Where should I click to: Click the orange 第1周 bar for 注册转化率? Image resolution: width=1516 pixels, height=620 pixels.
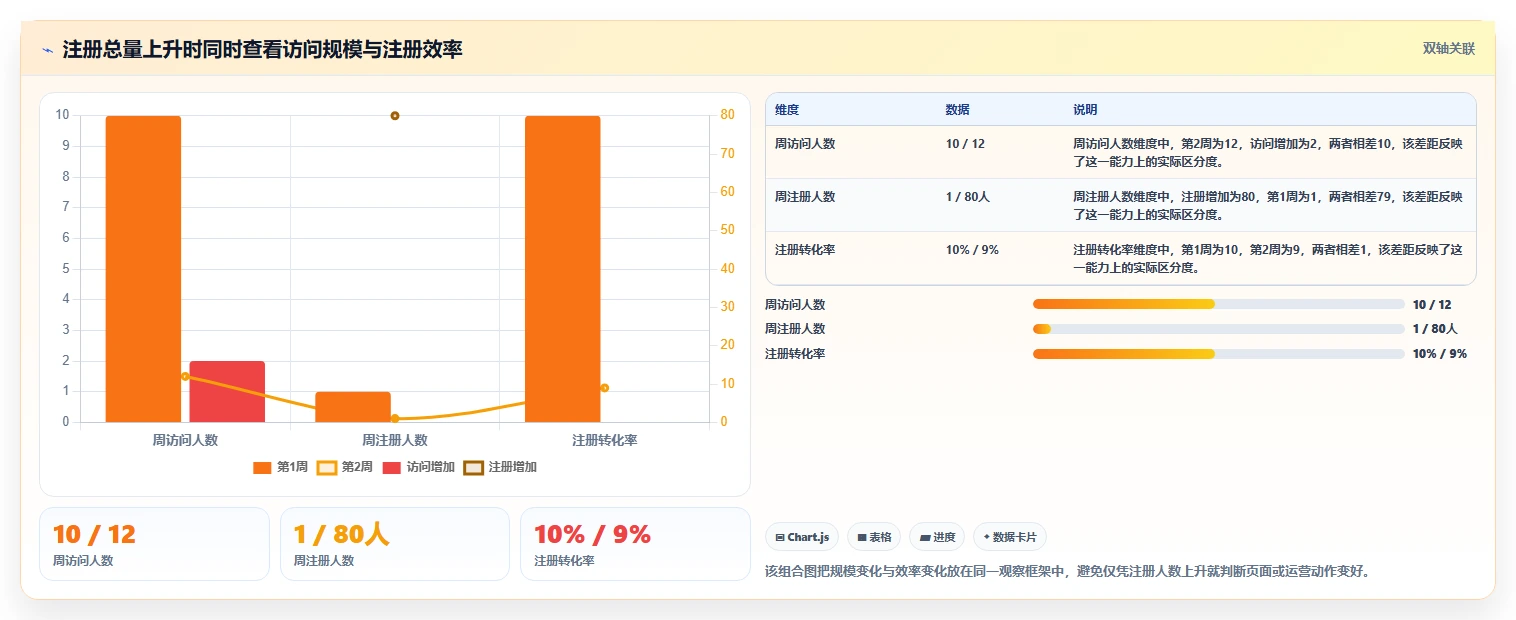[x=563, y=269]
